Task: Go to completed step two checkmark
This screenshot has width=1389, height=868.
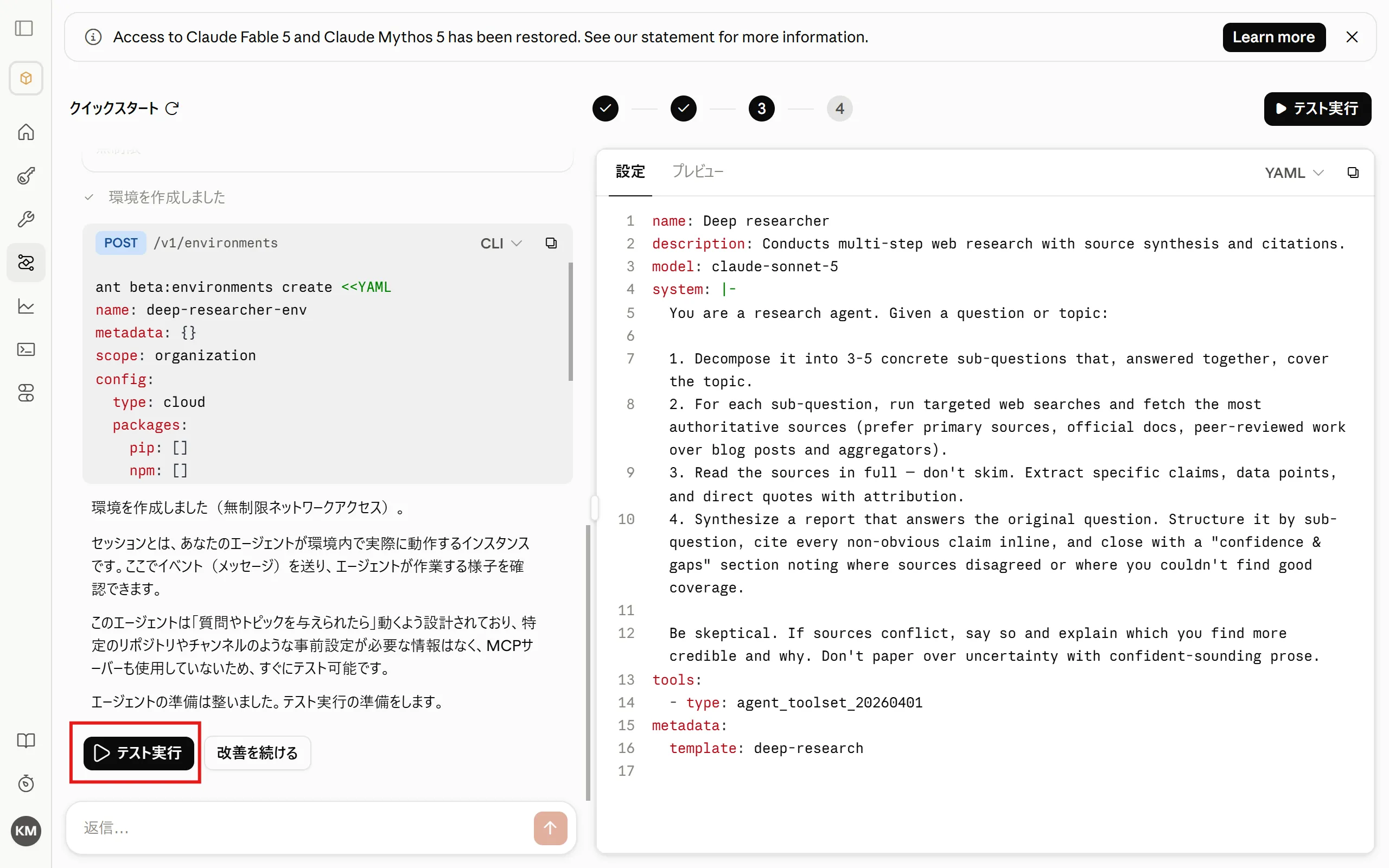Action: pyautogui.click(x=684, y=108)
